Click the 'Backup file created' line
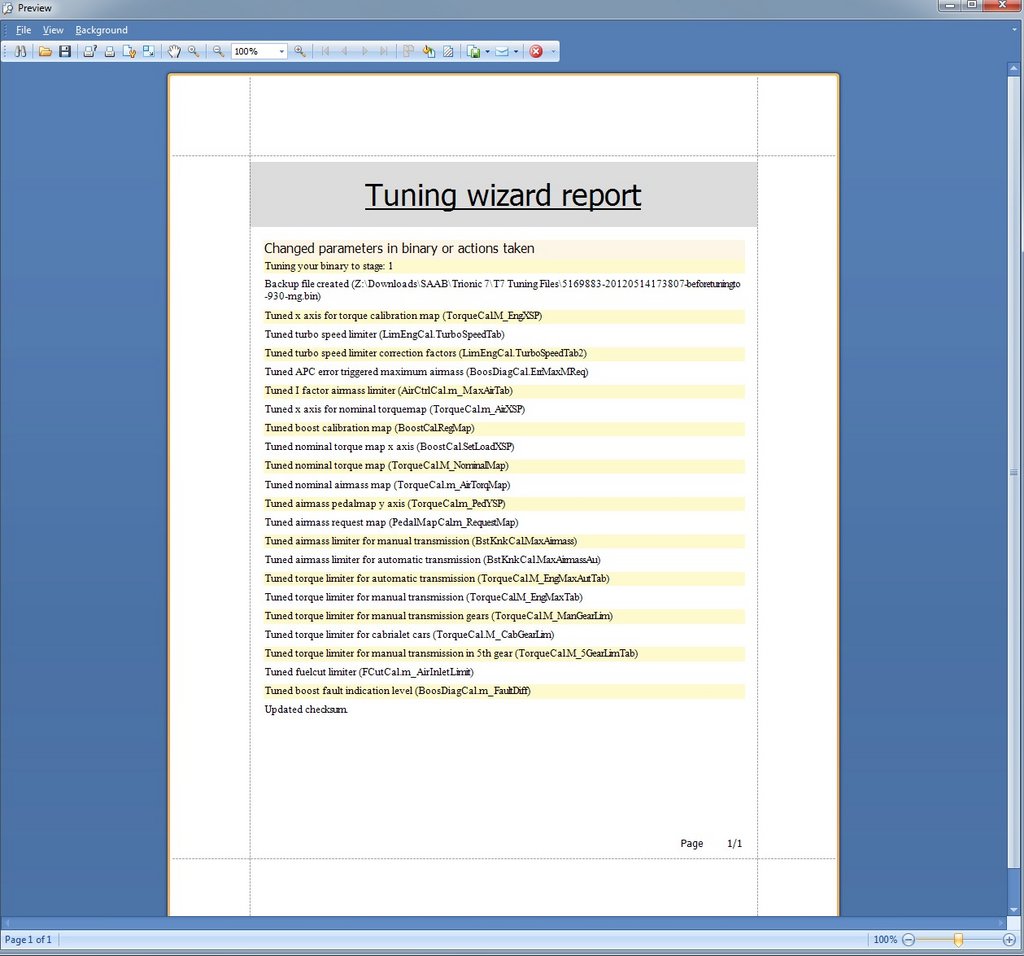The height and width of the screenshot is (956, 1024). click(502, 289)
